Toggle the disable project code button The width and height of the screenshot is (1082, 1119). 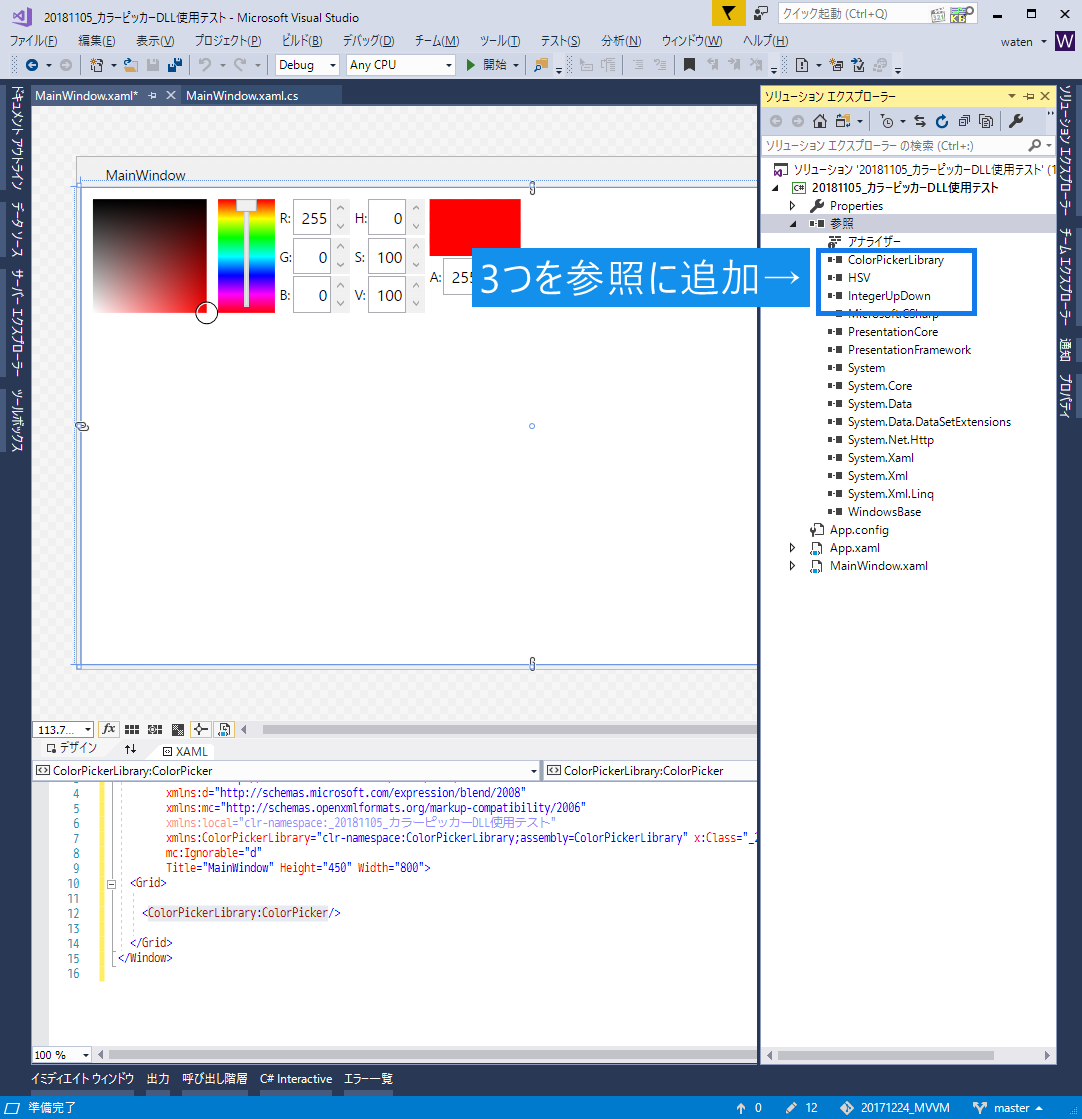224,729
